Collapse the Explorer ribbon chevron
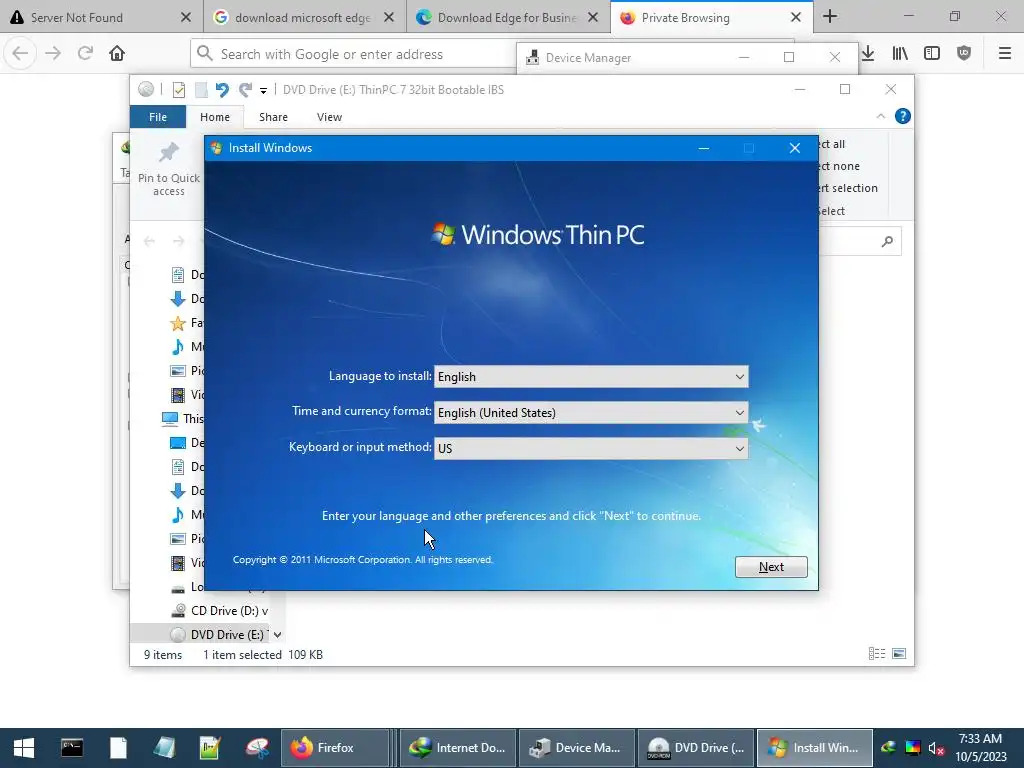 tap(880, 116)
